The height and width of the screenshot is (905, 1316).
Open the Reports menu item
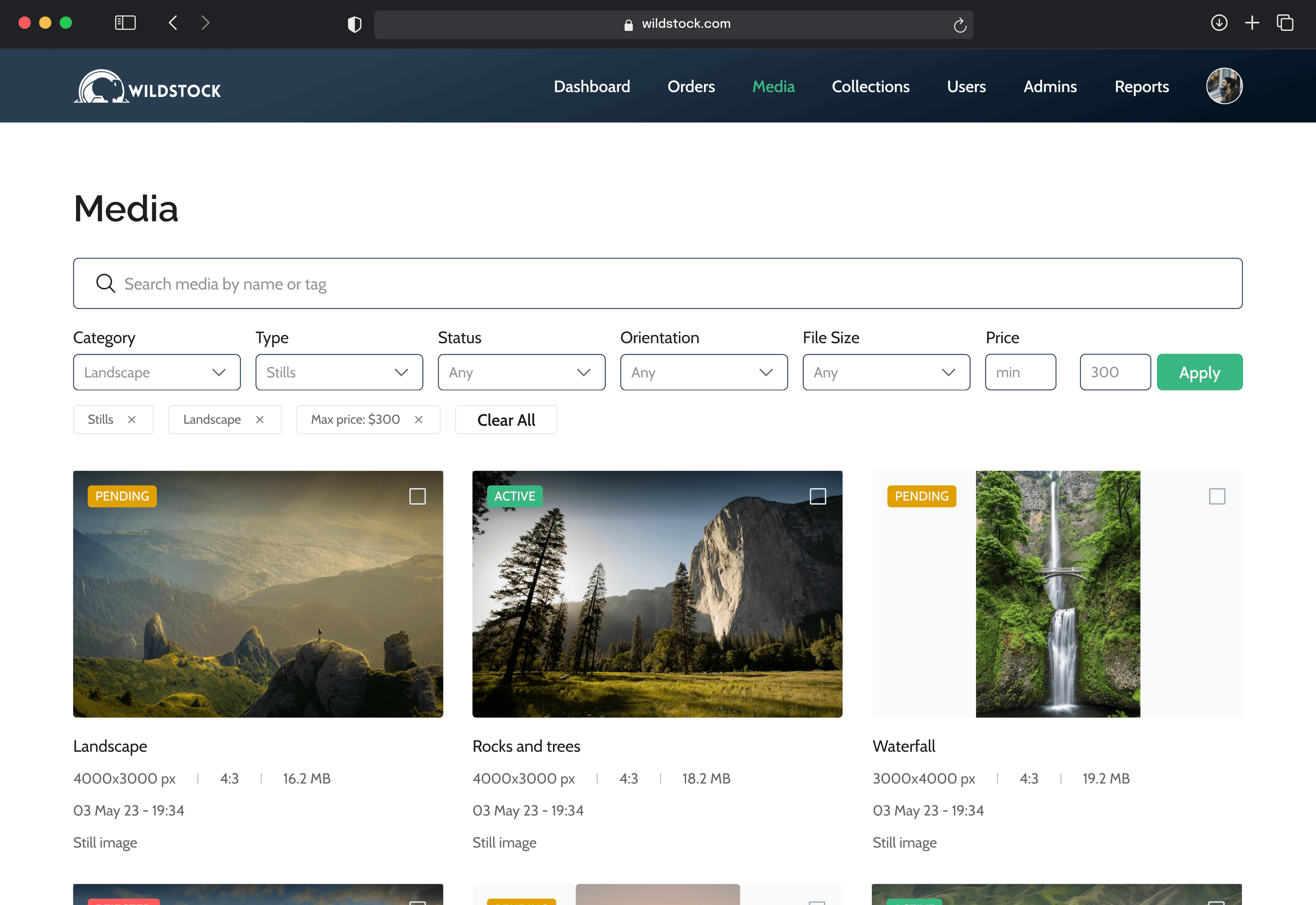[1141, 87]
